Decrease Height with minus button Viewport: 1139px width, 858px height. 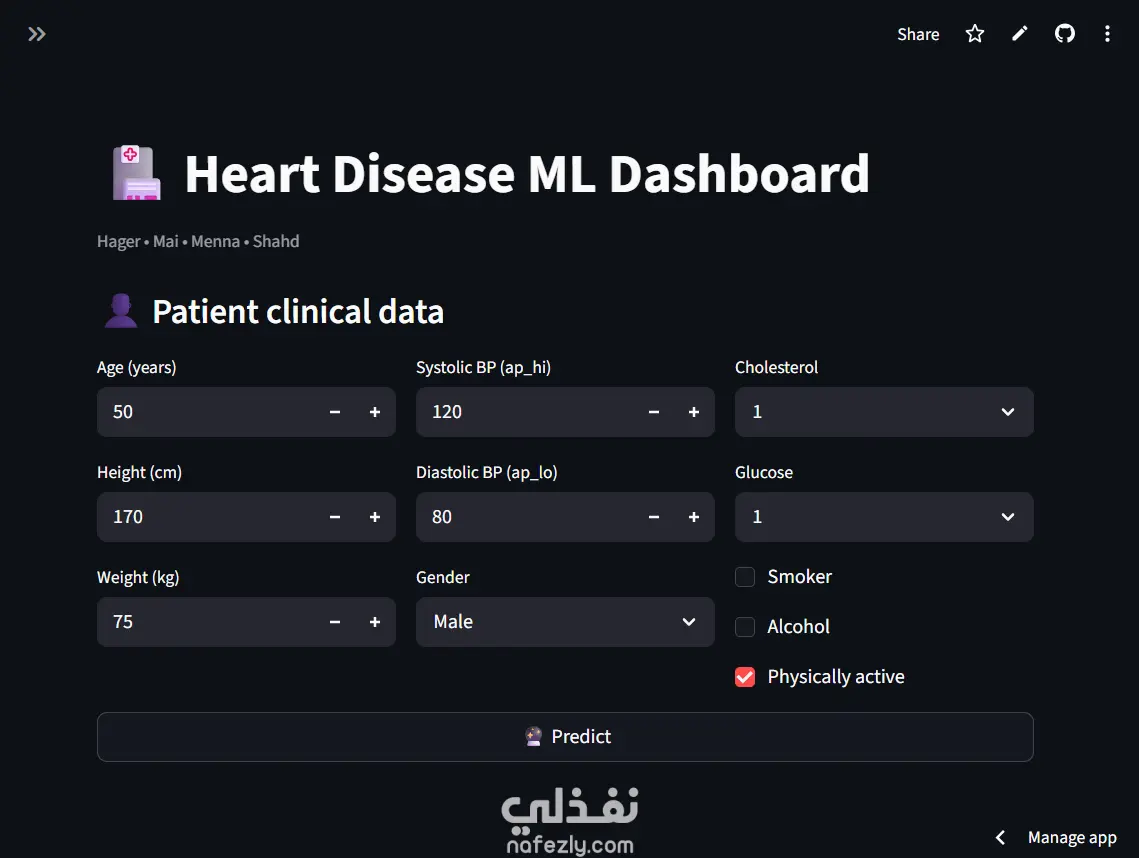(335, 517)
